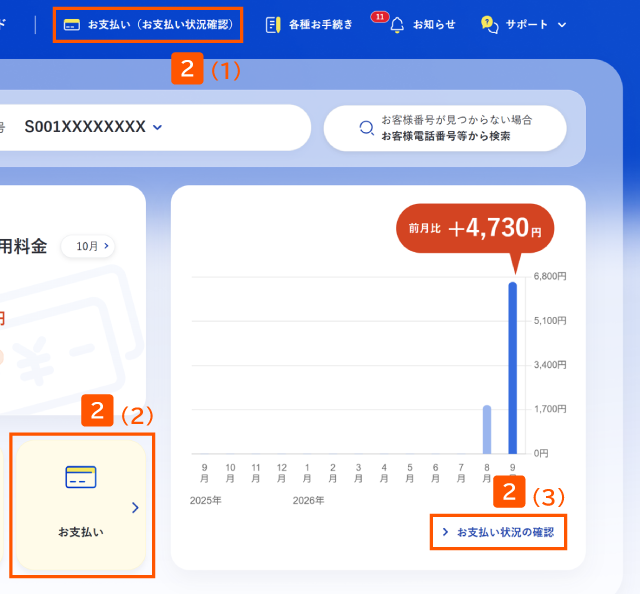640x594 pixels.
Task: Select the お支払い tile label
Action: click(81, 532)
